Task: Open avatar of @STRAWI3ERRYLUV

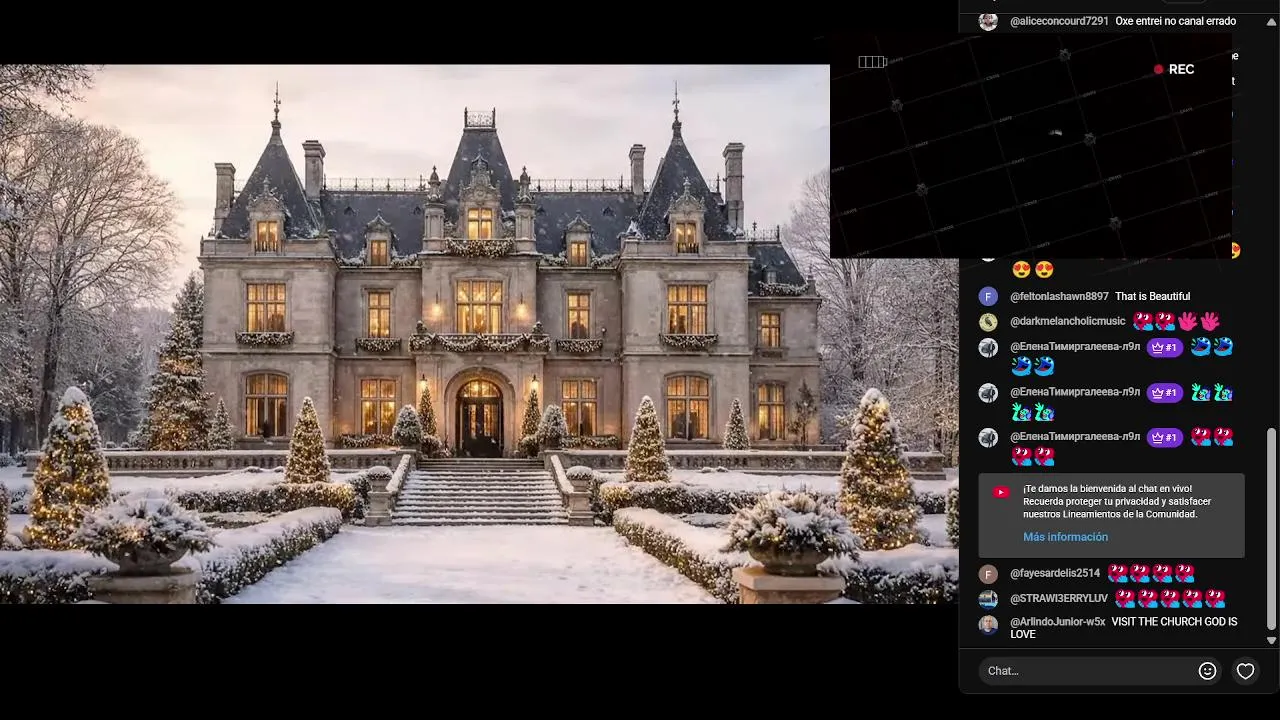Action: click(x=988, y=599)
